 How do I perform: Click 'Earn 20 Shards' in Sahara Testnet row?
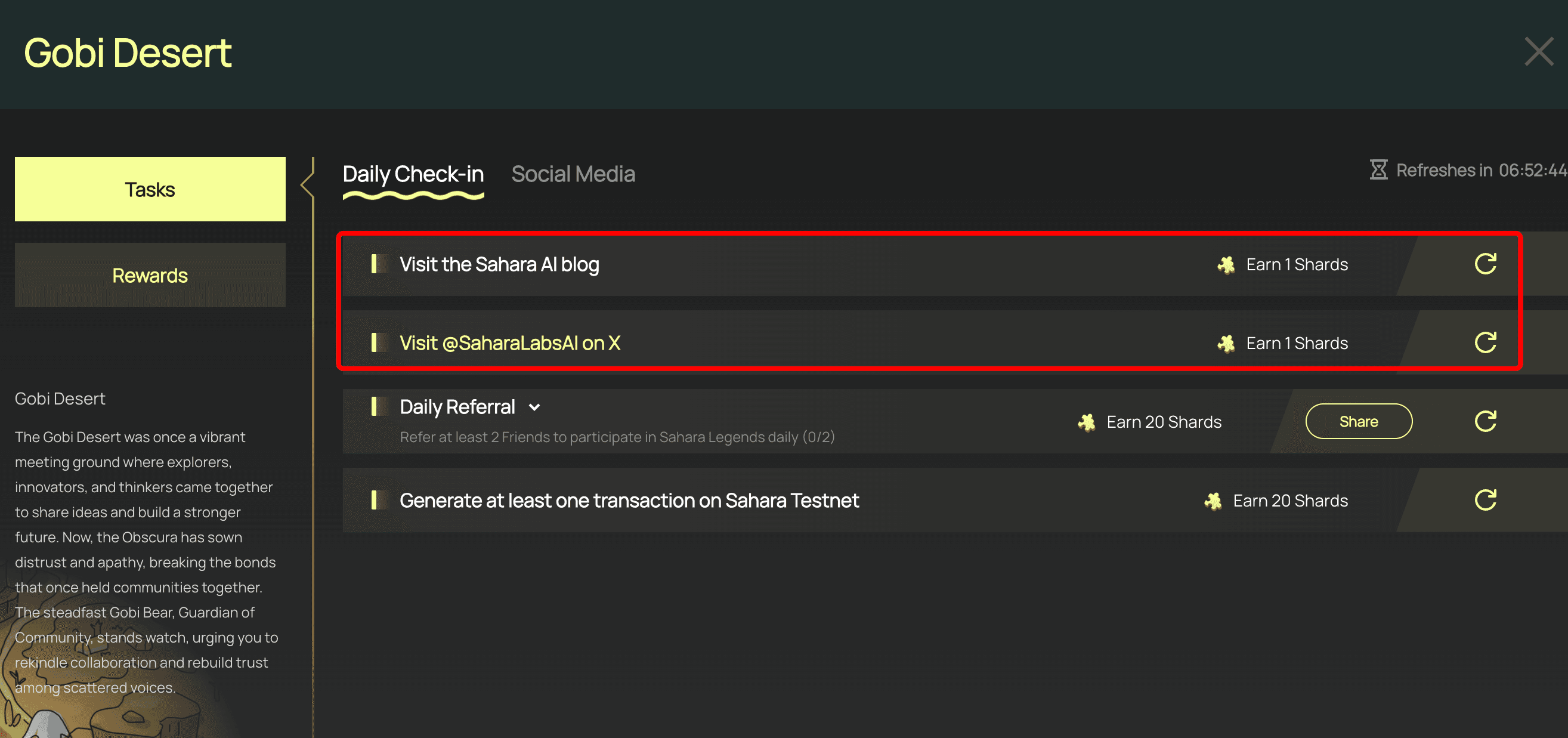point(1290,501)
